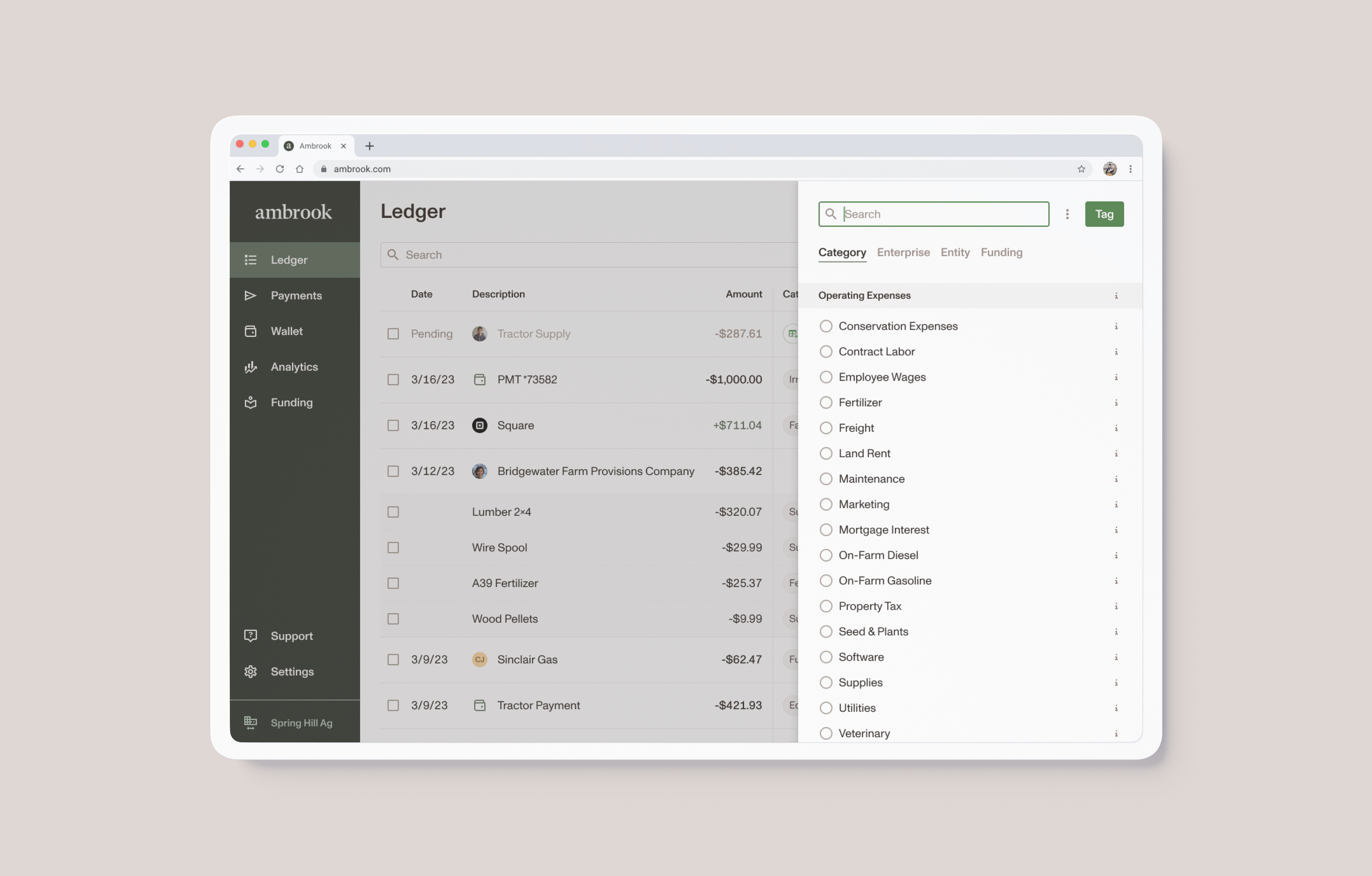Viewport: 1372px width, 876px height.
Task: Click info icon next to Fertilizer
Action: tap(1115, 403)
